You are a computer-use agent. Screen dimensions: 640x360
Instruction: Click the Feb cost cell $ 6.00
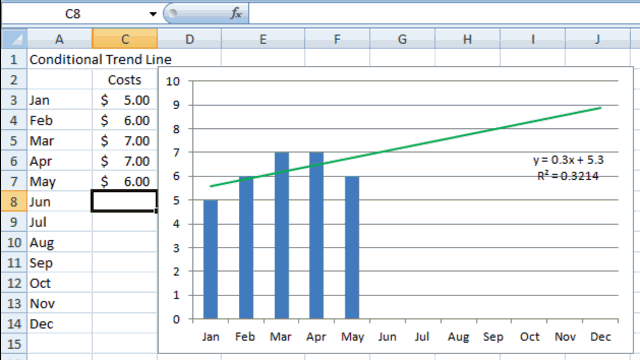(x=125, y=120)
